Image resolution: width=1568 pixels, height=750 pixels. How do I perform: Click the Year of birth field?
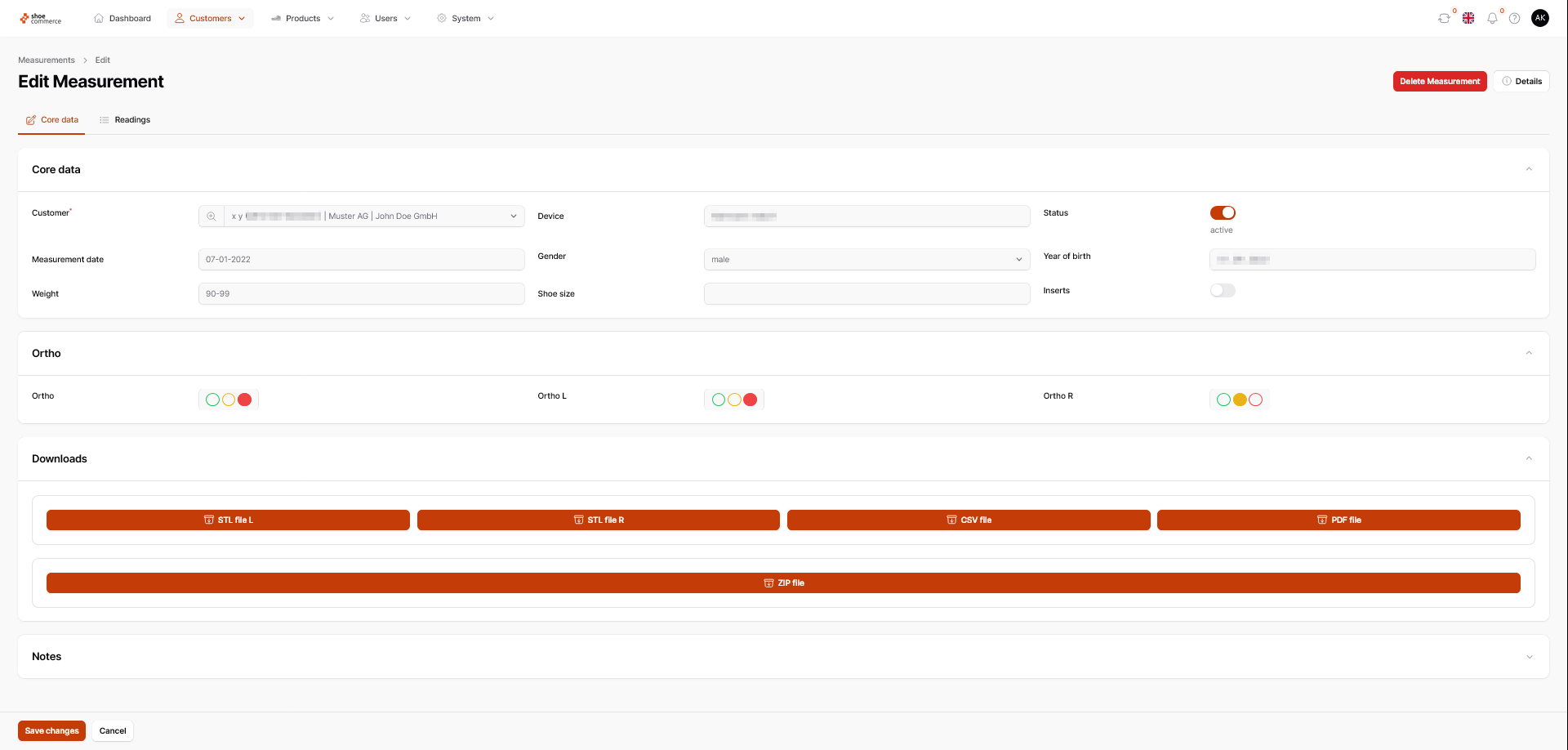[x=1372, y=260]
